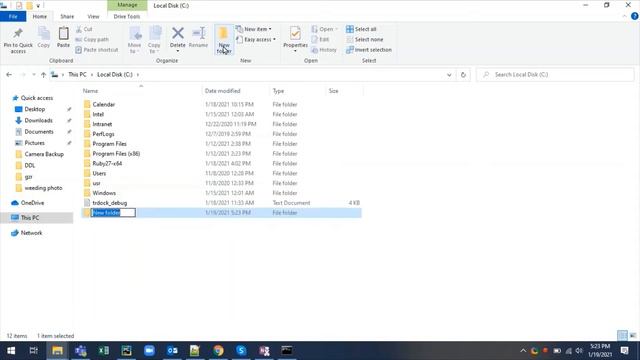Screen dimensions: 640x360
Task: Click the Rename ribbon icon
Action: click(x=199, y=38)
